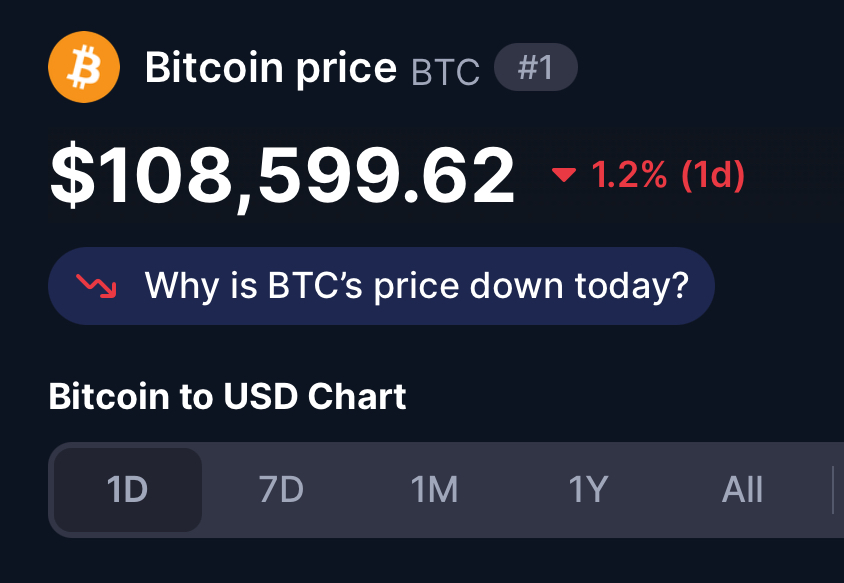Select the 1D chart range tab
This screenshot has width=844, height=583.
128,490
